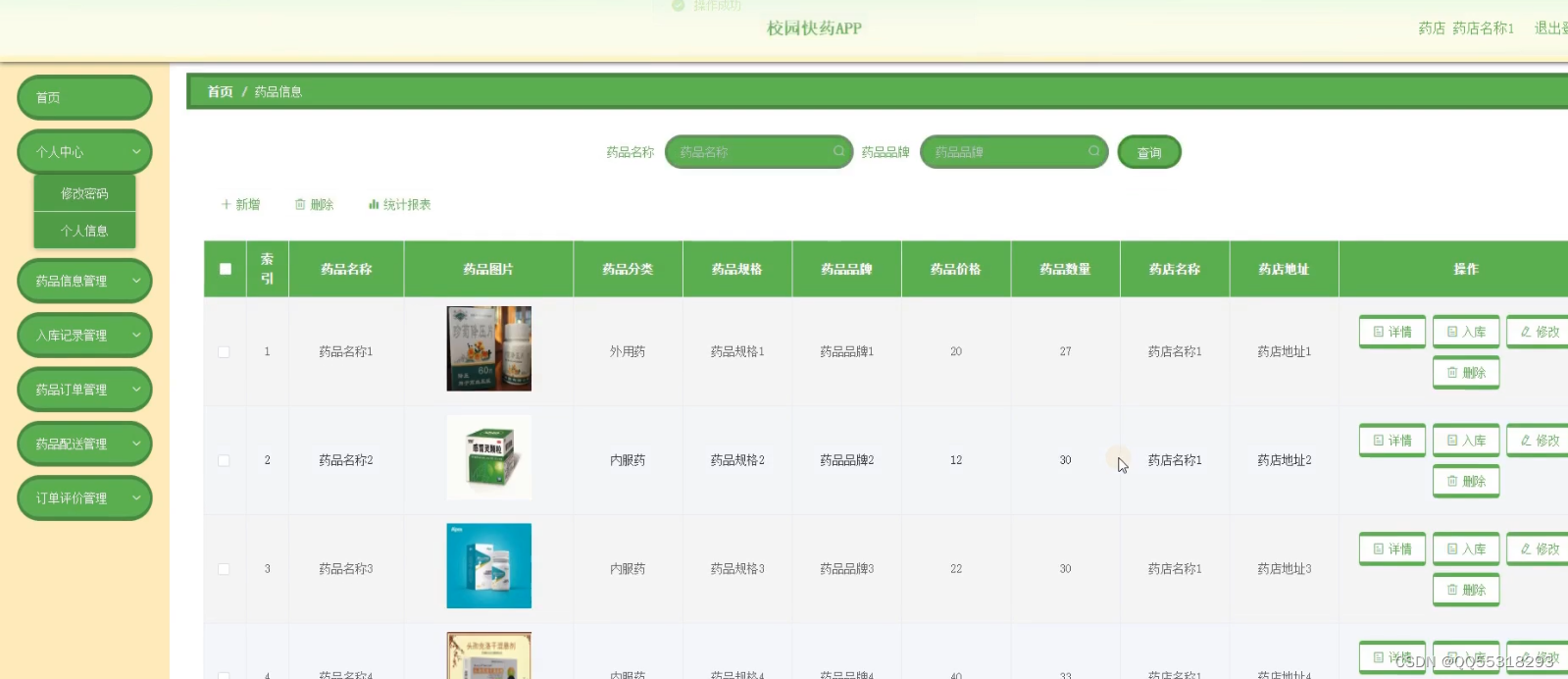Check the row for 药品名称2

pyautogui.click(x=224, y=460)
